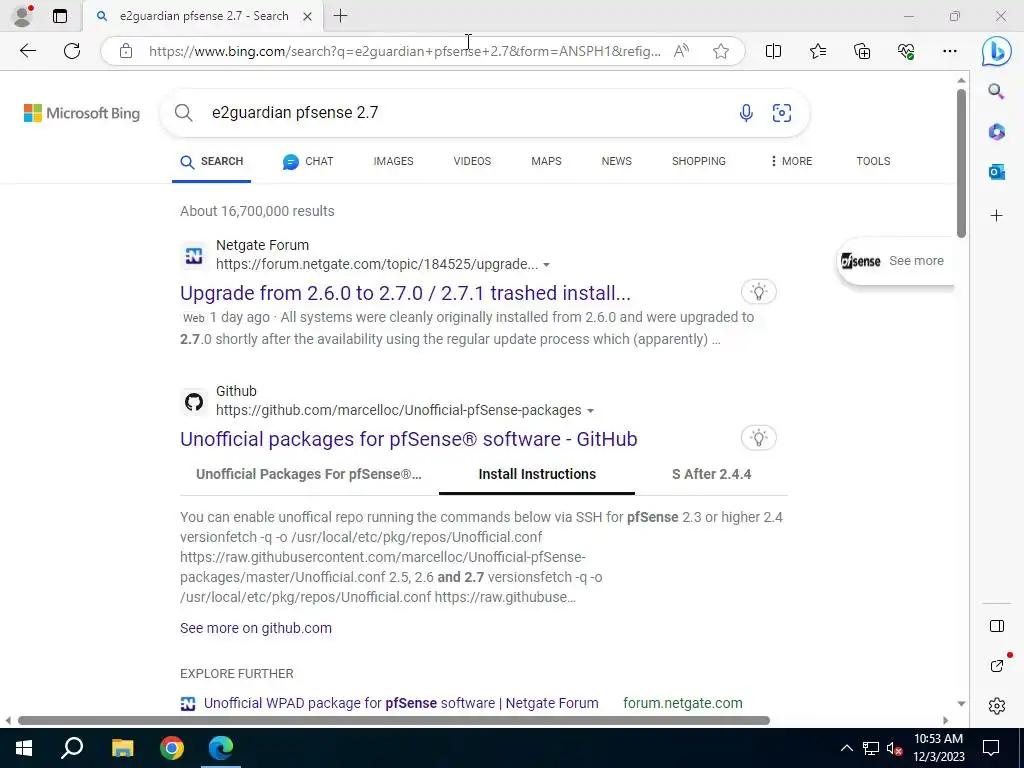
Task: Open volume control in system tray
Action: coord(895,748)
